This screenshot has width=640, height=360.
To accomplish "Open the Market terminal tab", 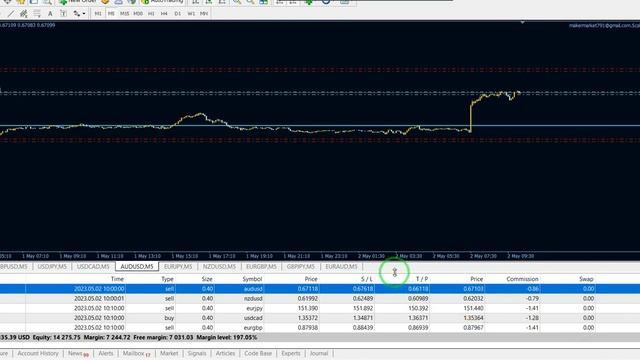I will (169, 353).
